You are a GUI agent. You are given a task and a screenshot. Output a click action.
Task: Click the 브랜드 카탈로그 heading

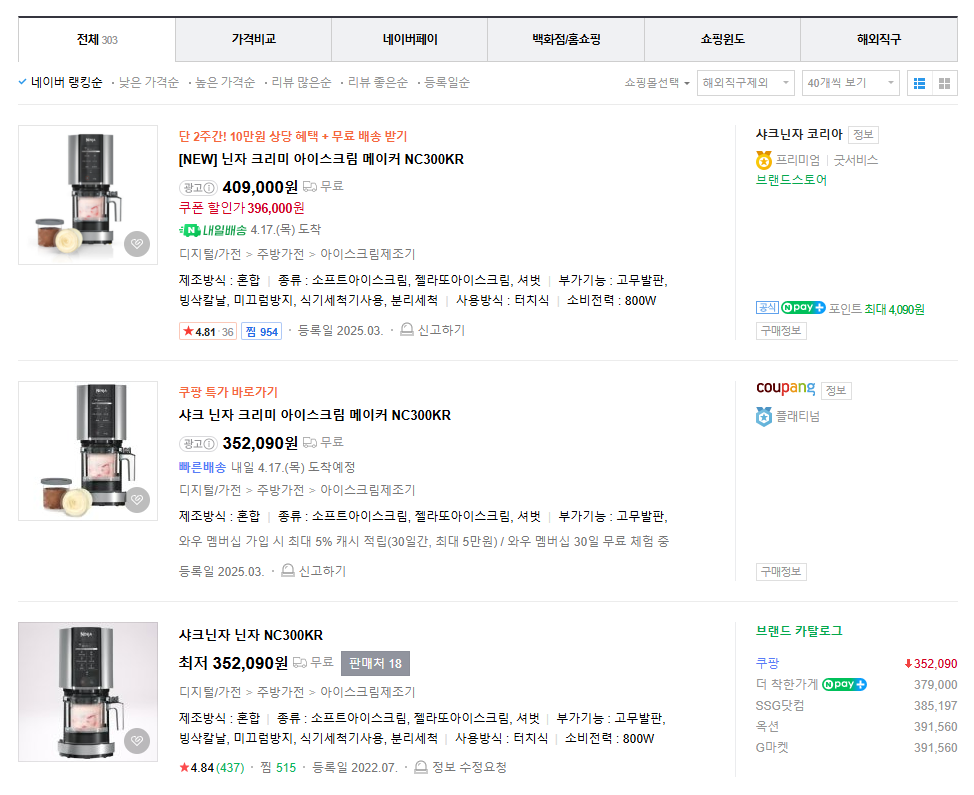(x=799, y=631)
